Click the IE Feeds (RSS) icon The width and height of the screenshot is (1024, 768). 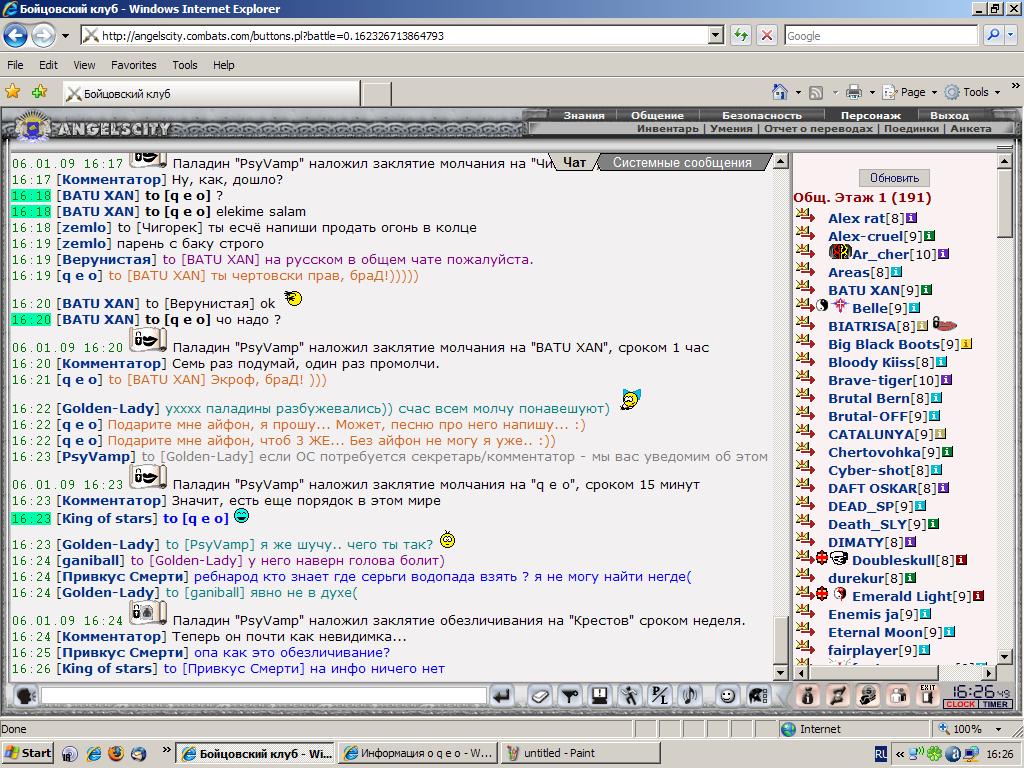pyautogui.click(x=816, y=93)
